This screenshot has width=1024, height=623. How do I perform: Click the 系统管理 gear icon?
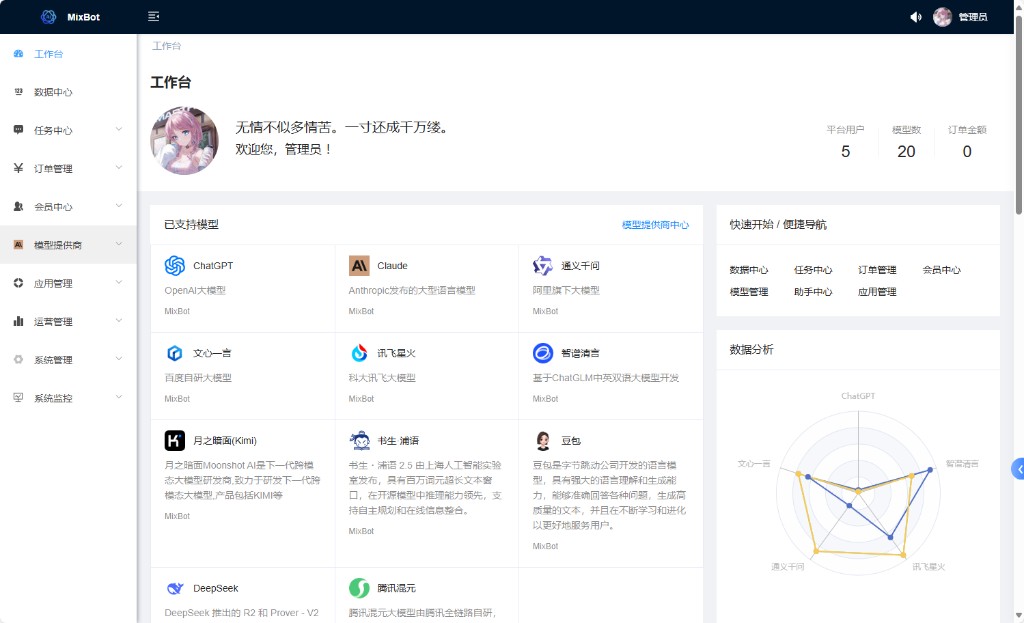click(x=18, y=359)
